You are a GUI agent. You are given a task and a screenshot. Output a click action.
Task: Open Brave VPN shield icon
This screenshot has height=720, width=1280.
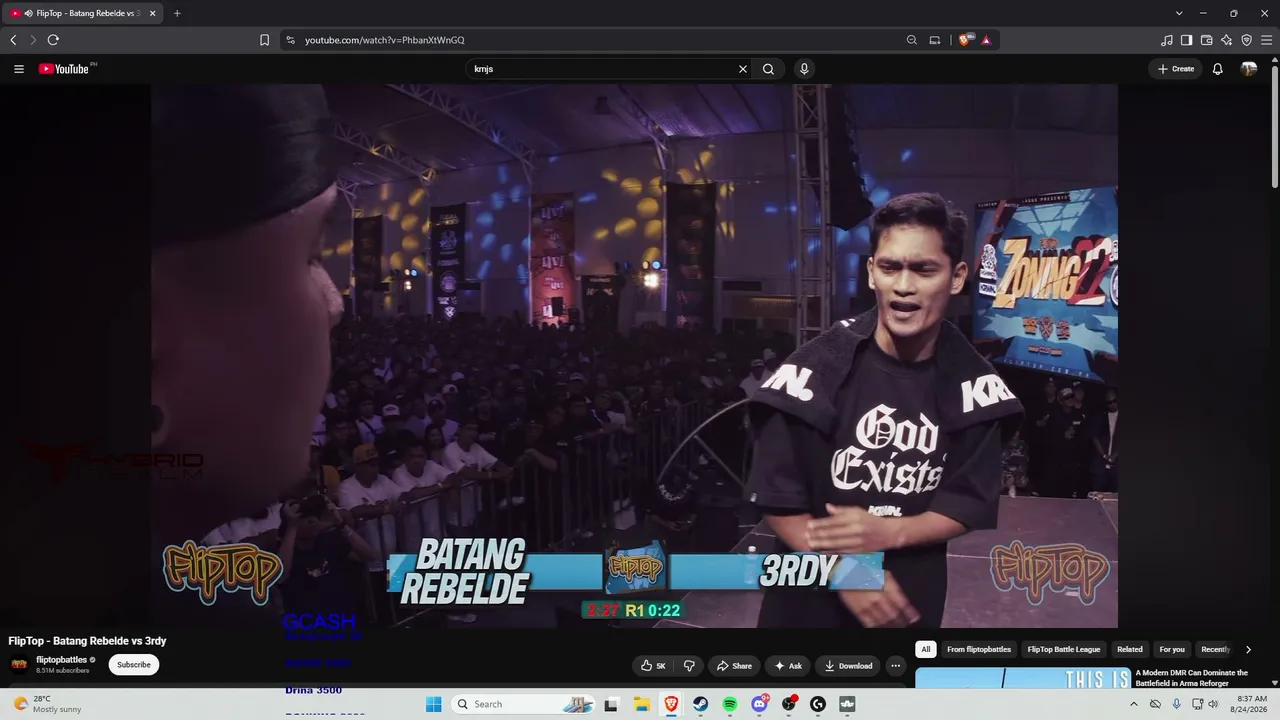tap(1246, 40)
